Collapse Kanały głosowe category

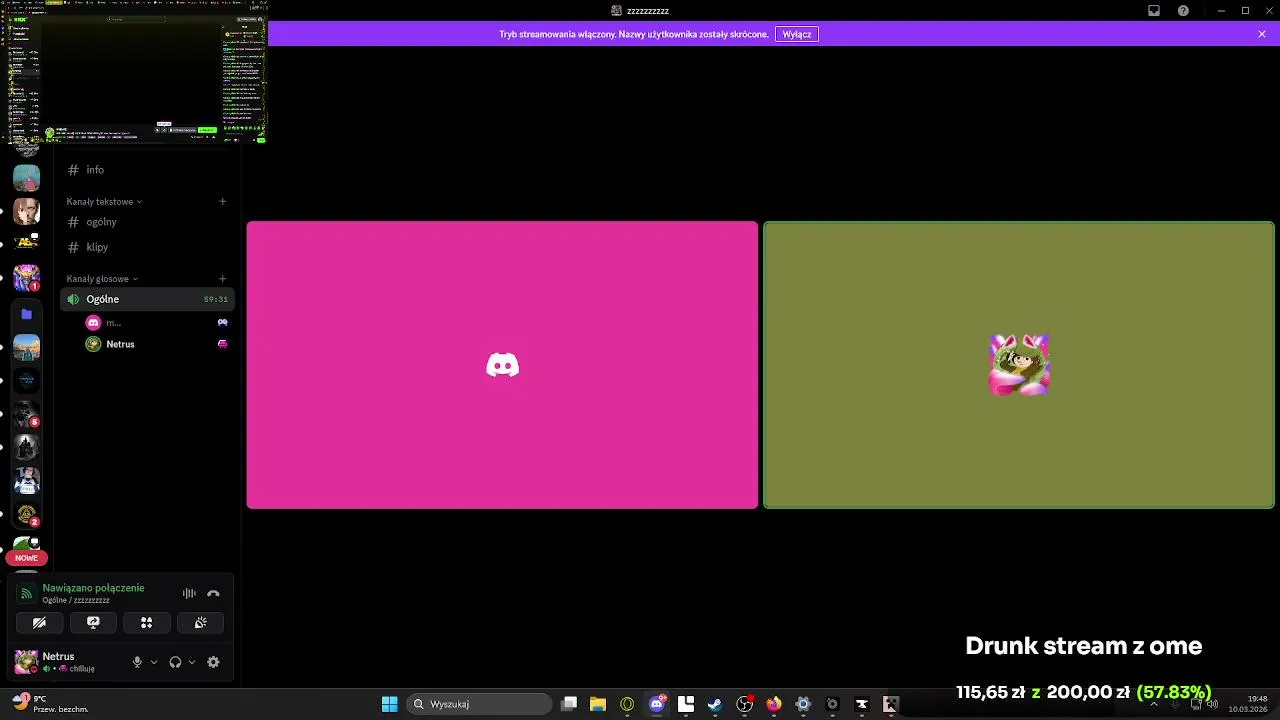(102, 279)
